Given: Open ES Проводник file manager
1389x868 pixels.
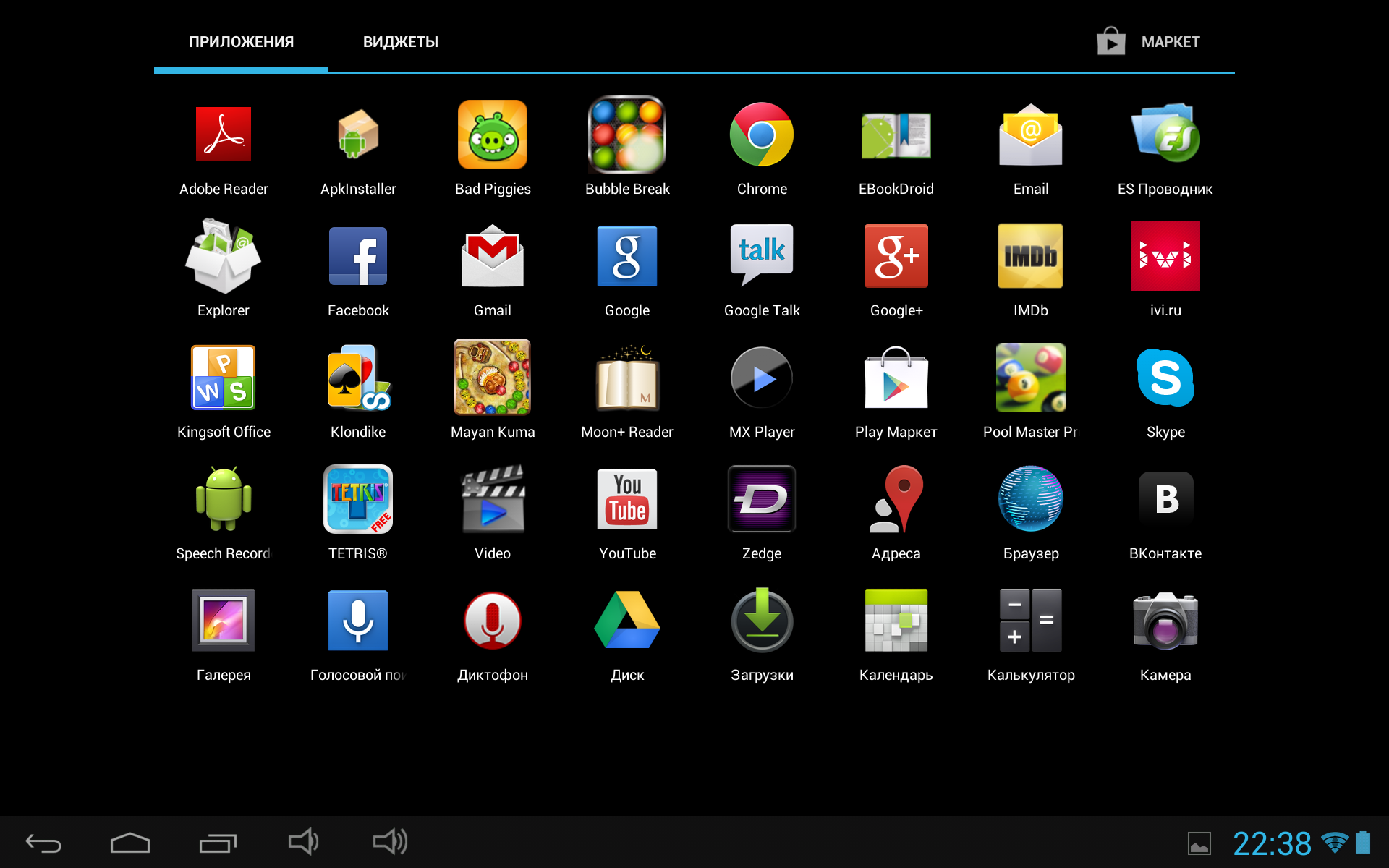Looking at the screenshot, I should [1165, 135].
